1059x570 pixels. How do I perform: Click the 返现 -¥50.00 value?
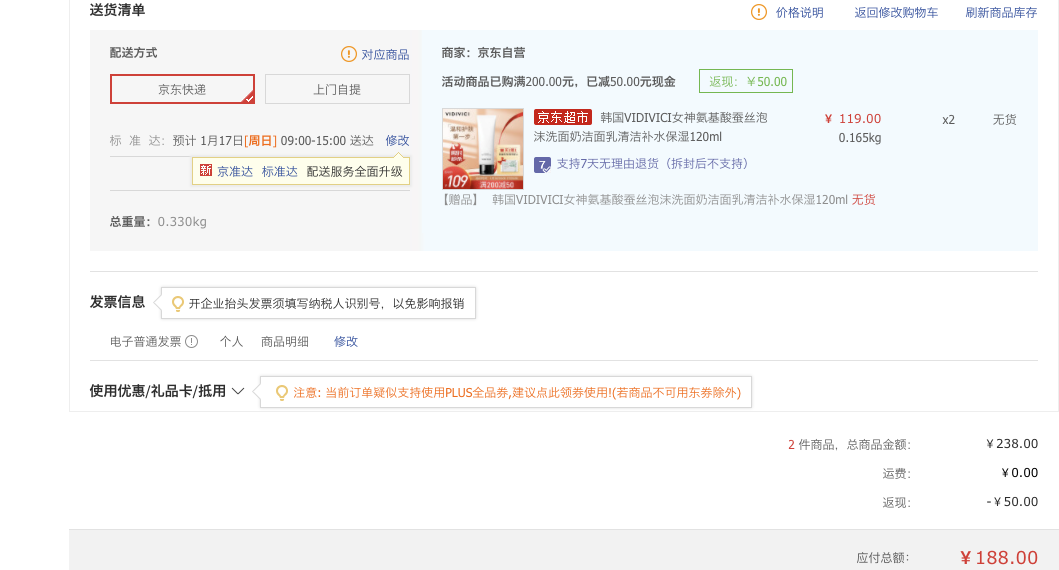(x=1012, y=502)
